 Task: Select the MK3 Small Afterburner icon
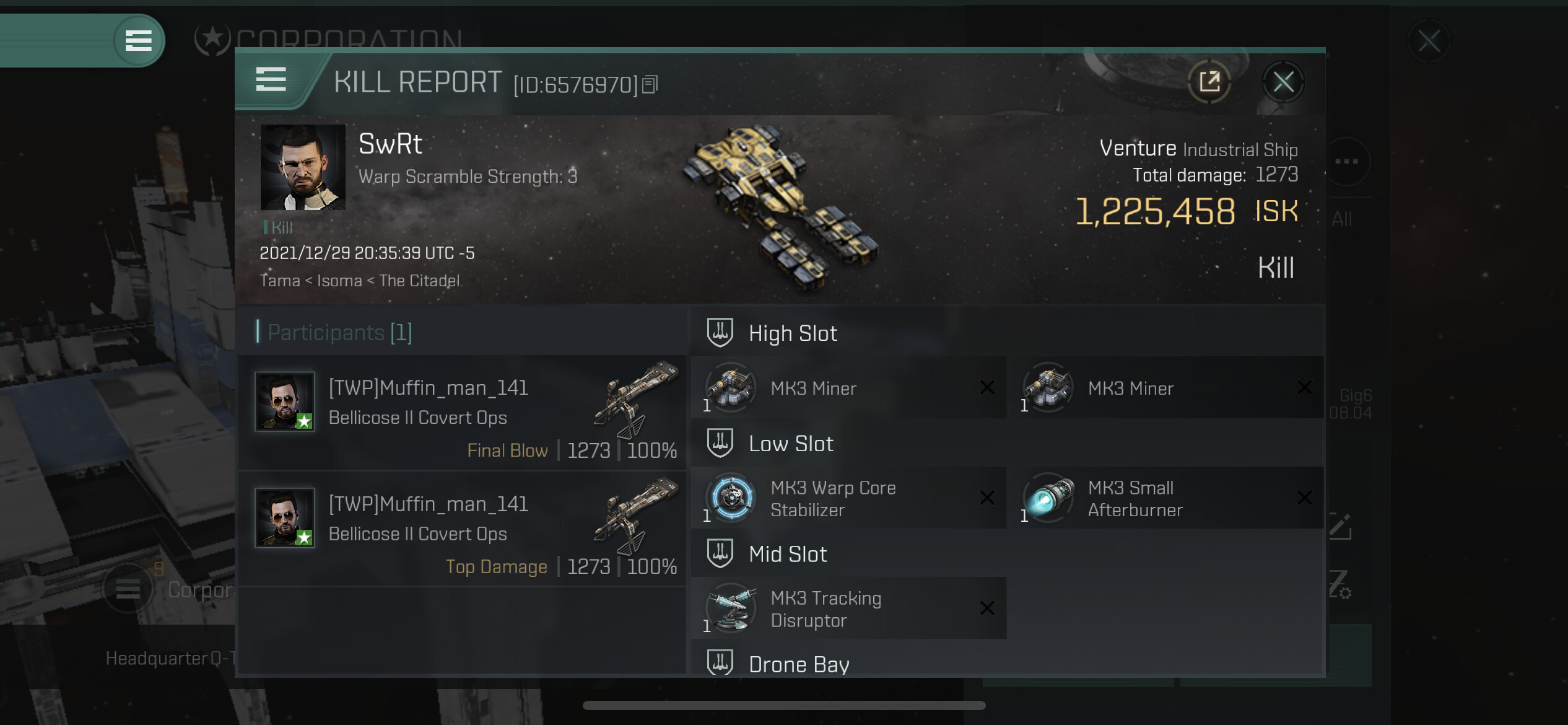1048,498
